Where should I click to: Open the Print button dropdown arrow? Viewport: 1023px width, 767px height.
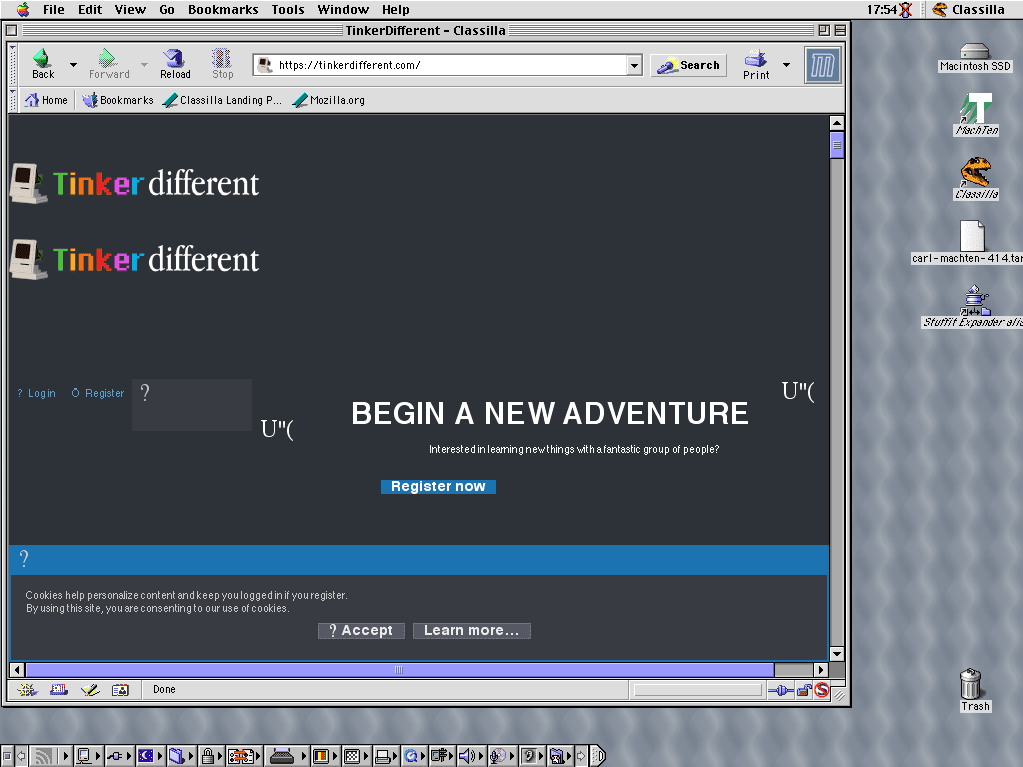(786, 65)
